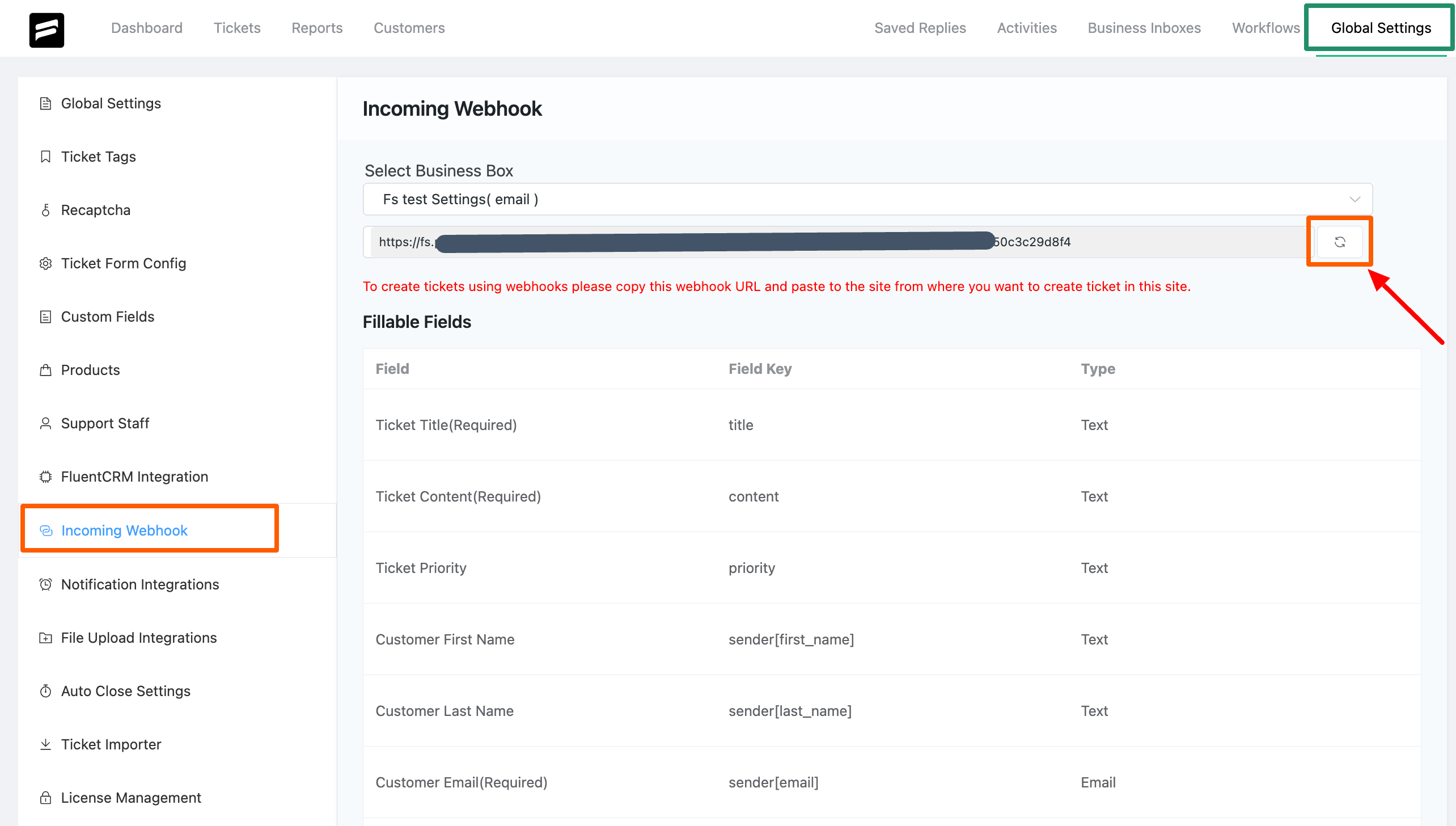Image resolution: width=1456 pixels, height=826 pixels.
Task: Click the File Upload Integrations sidebar item
Action: [x=138, y=637]
